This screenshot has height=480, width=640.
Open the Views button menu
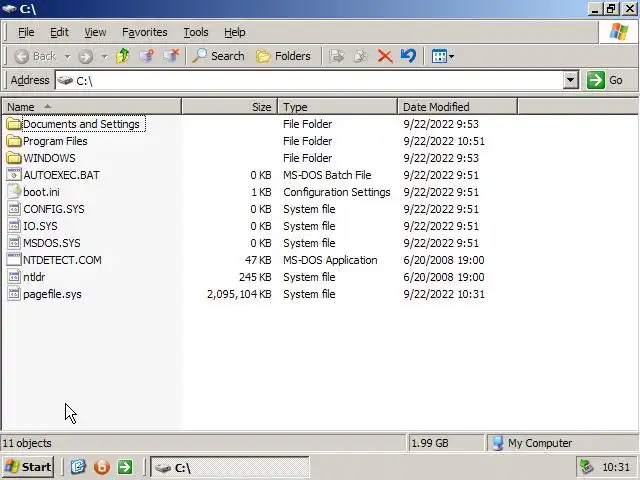(443, 56)
